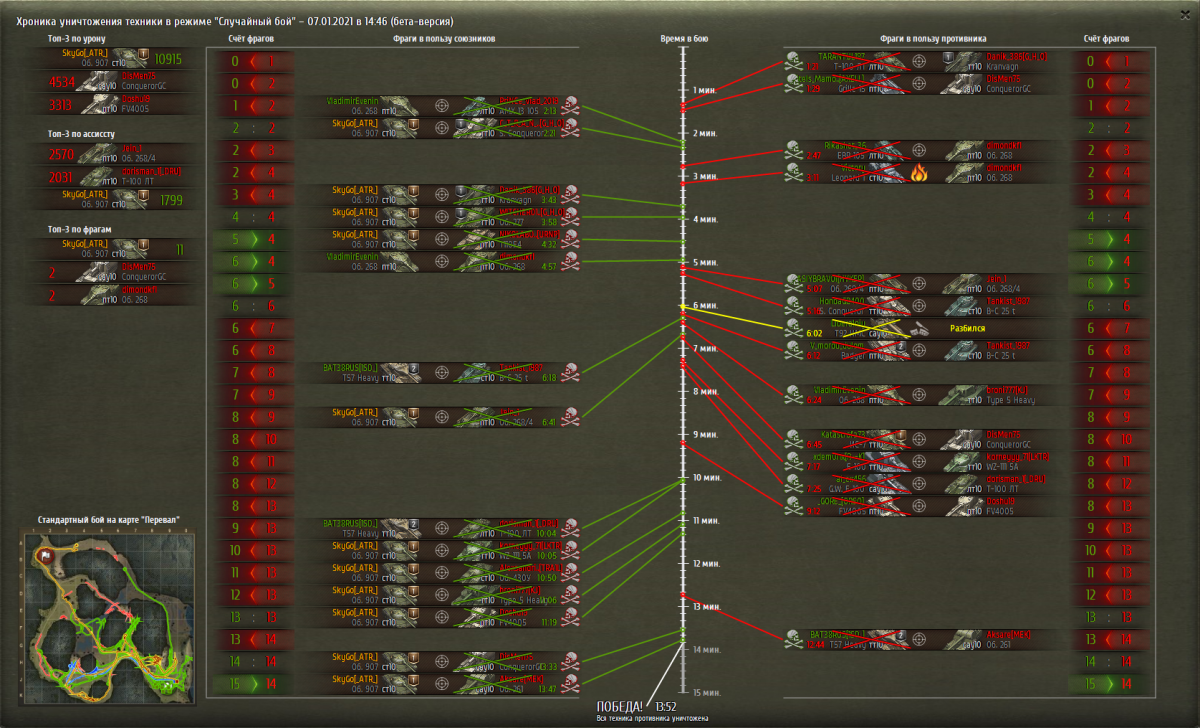The image size is (1200, 728).
Task: Click the "0 < 1" row in the right score column
Action: click(1108, 61)
